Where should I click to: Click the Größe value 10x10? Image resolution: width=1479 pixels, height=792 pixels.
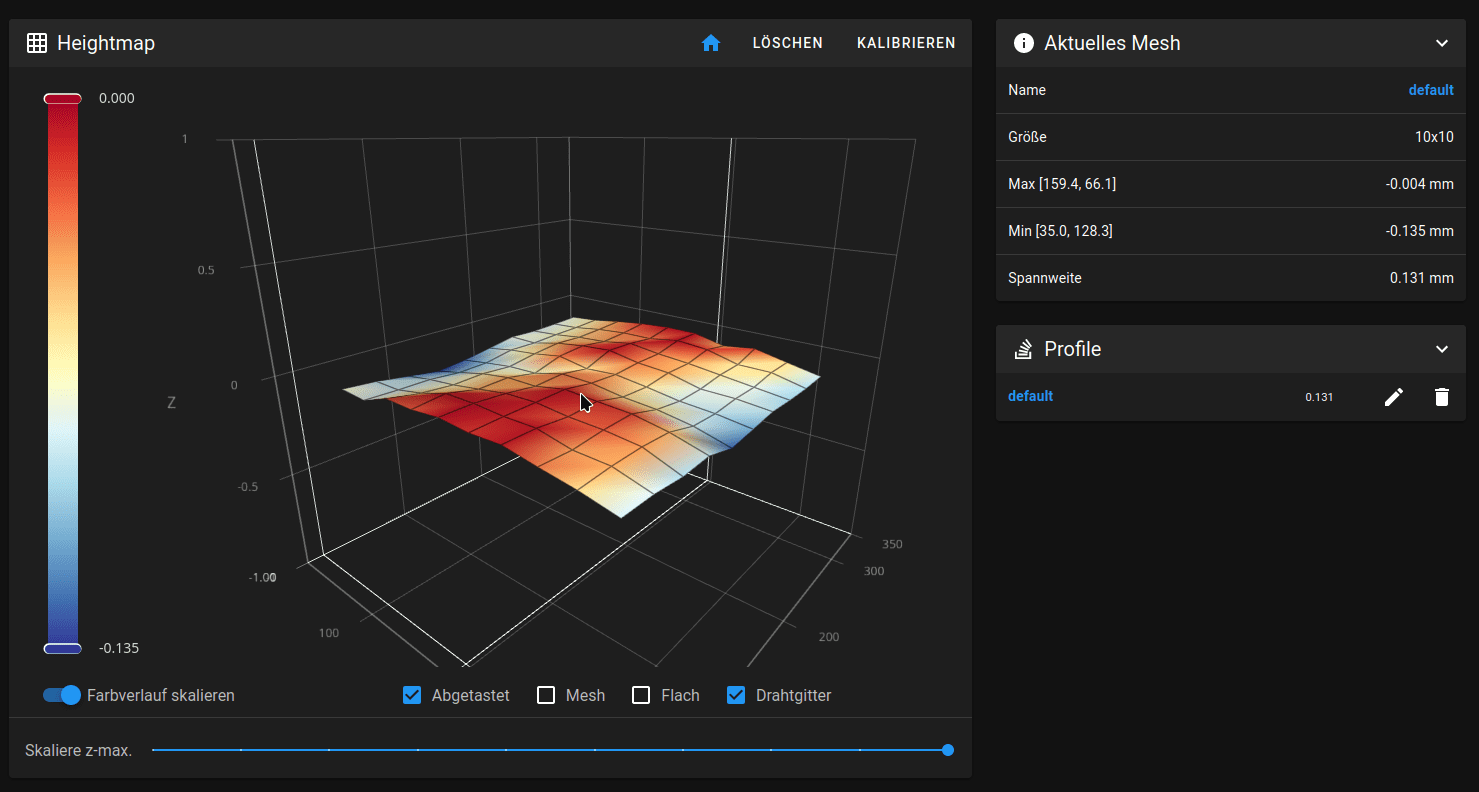point(1434,137)
